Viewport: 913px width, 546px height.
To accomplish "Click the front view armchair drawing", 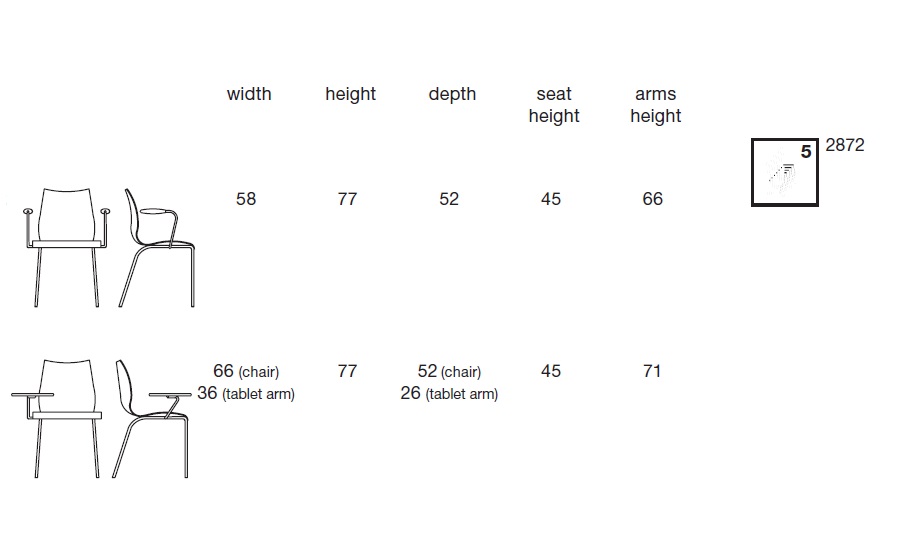I will coord(66,247).
